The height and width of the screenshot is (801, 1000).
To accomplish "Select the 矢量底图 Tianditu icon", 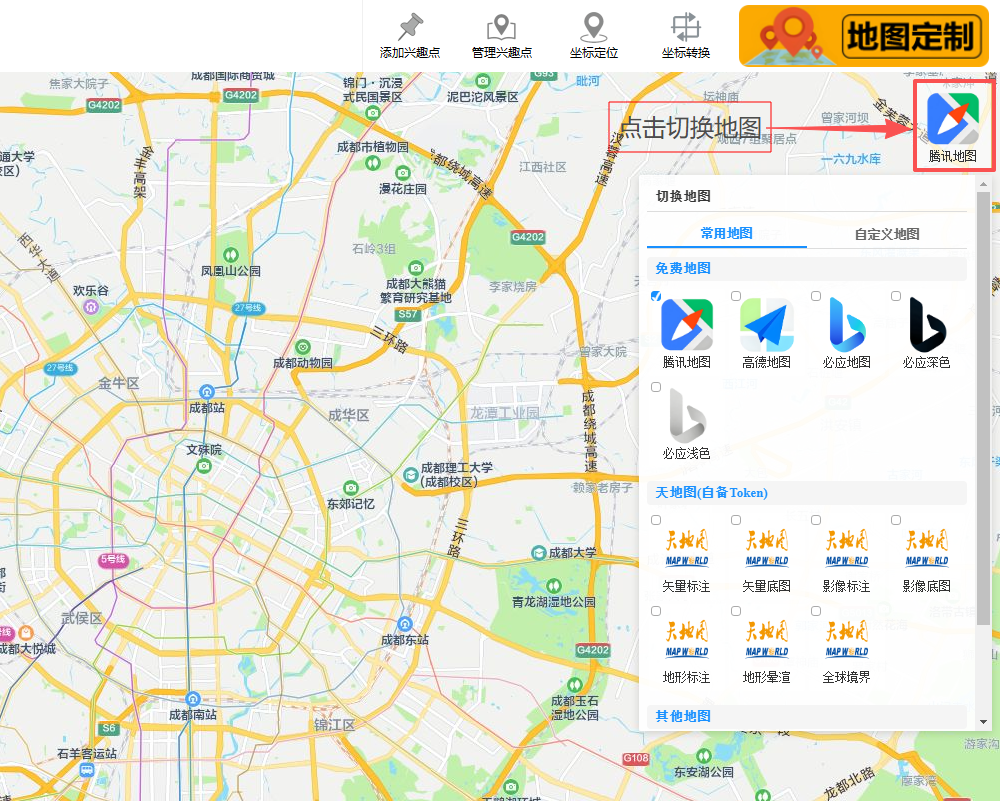I will click(x=767, y=548).
